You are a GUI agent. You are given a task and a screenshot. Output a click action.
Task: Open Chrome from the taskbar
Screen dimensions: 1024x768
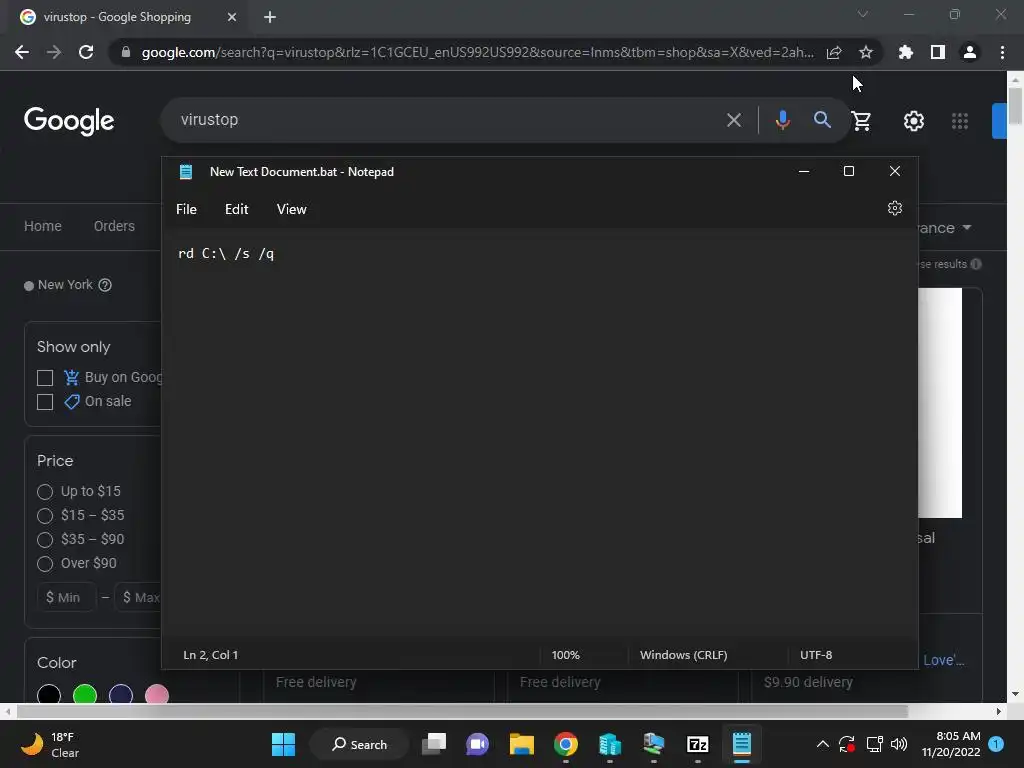click(566, 744)
